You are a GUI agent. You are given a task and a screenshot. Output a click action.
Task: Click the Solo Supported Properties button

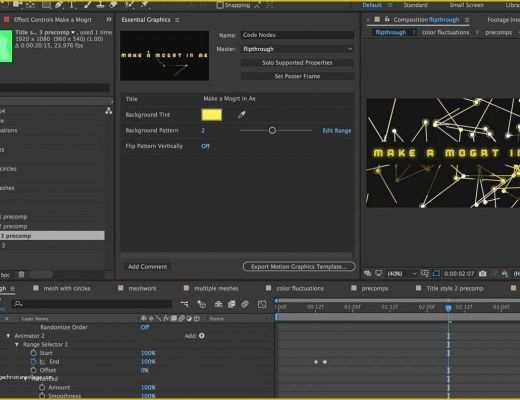coord(297,63)
